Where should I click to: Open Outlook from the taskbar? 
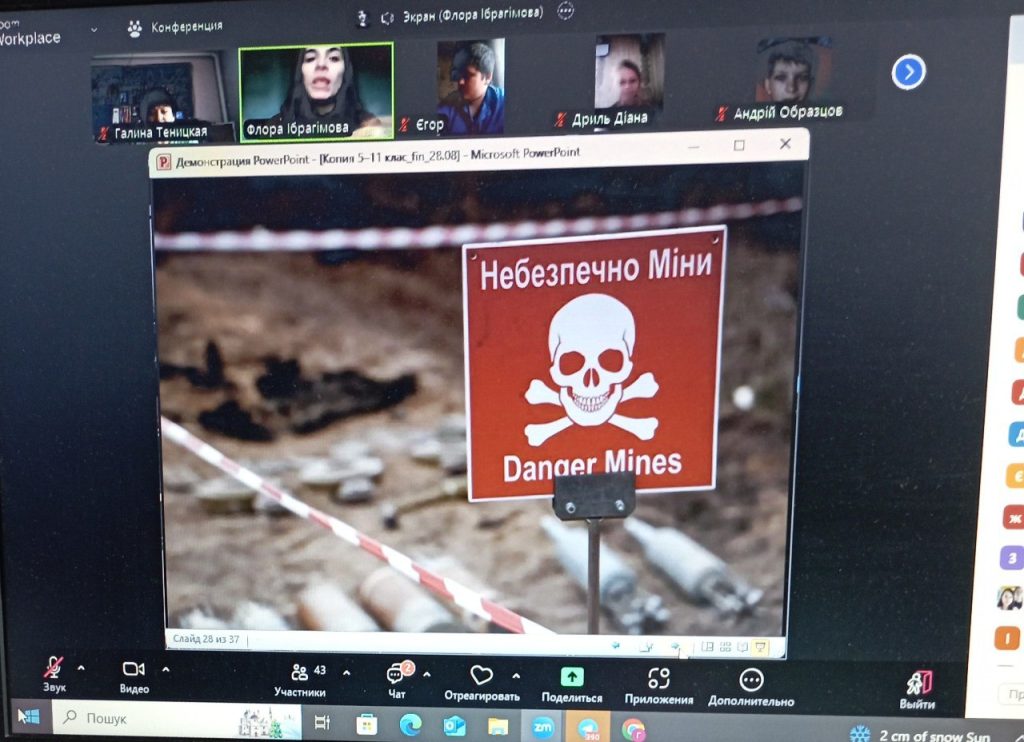(x=454, y=725)
